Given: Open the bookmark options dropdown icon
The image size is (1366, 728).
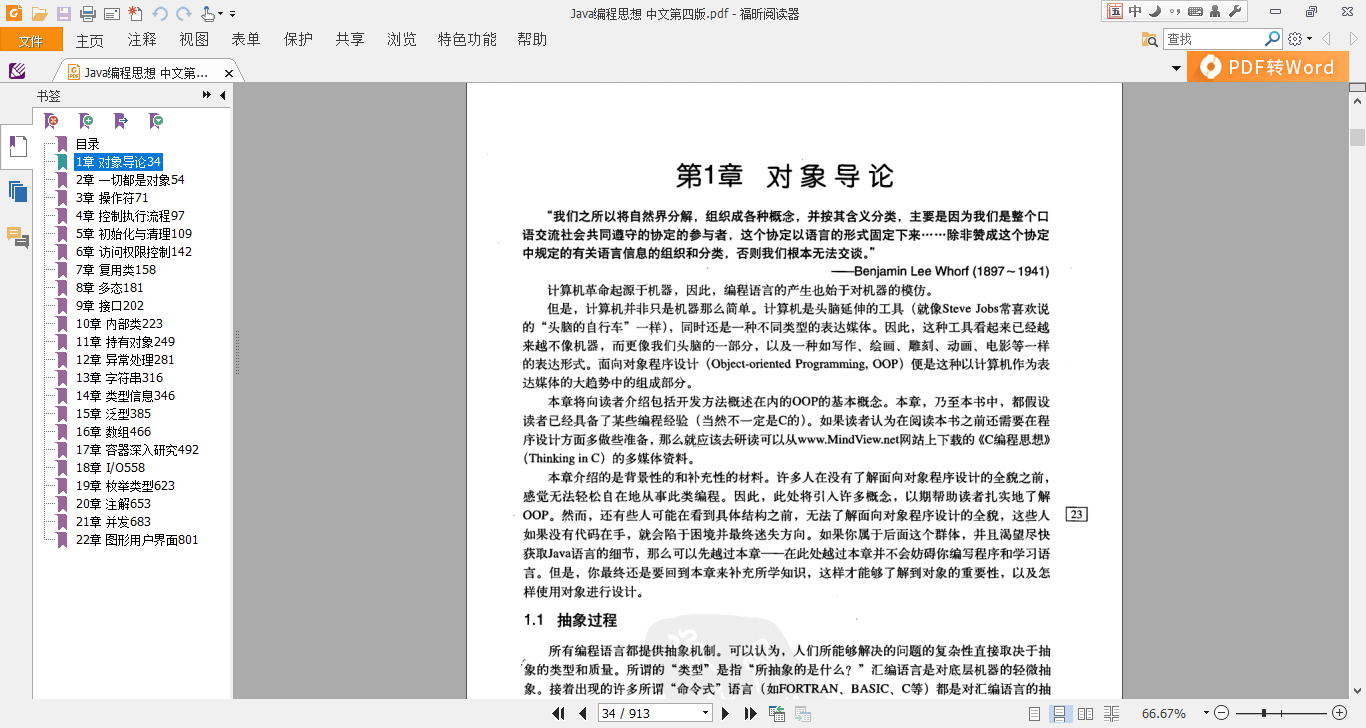Looking at the screenshot, I should (157, 121).
